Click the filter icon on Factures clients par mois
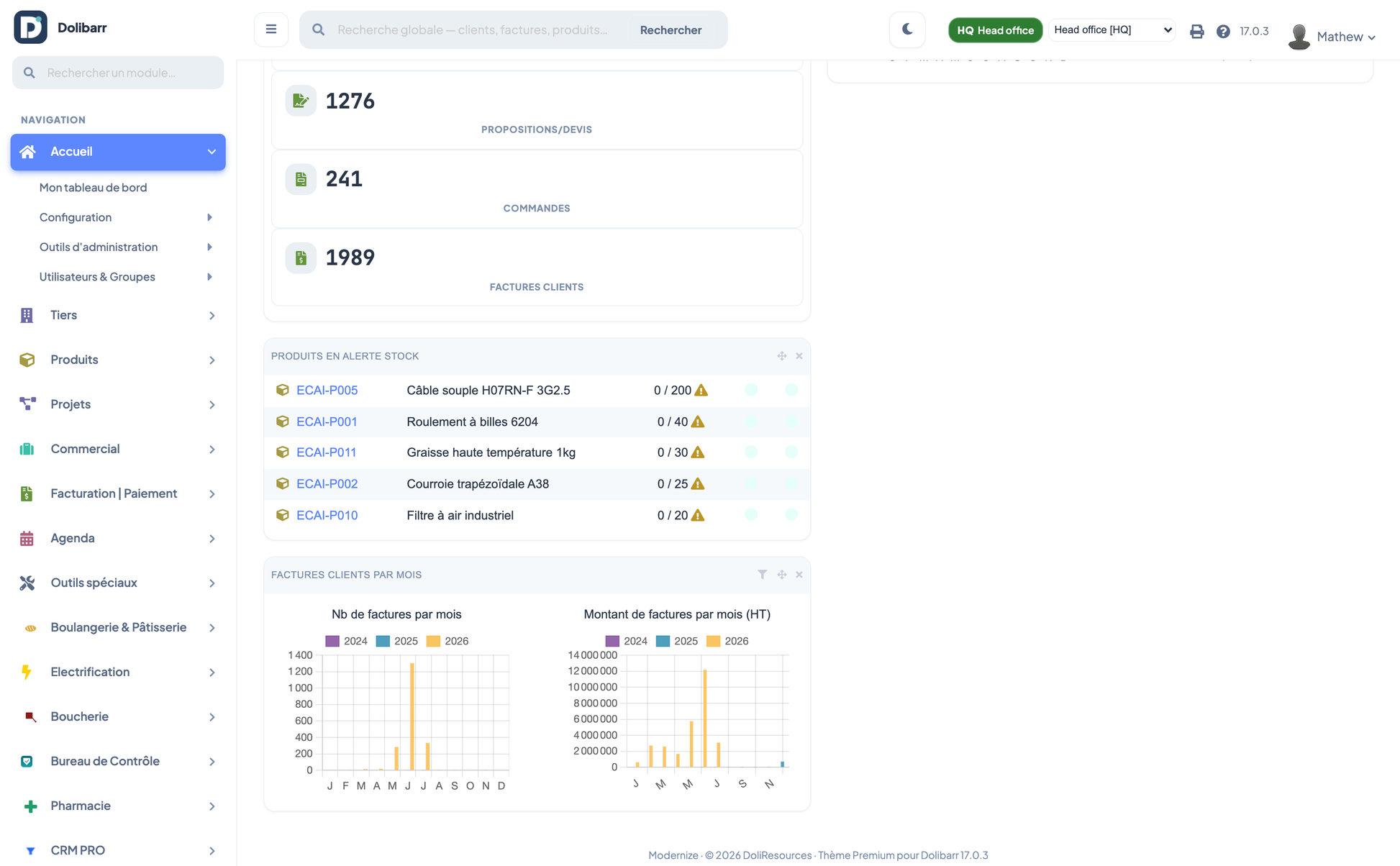1400x866 pixels. point(762,575)
